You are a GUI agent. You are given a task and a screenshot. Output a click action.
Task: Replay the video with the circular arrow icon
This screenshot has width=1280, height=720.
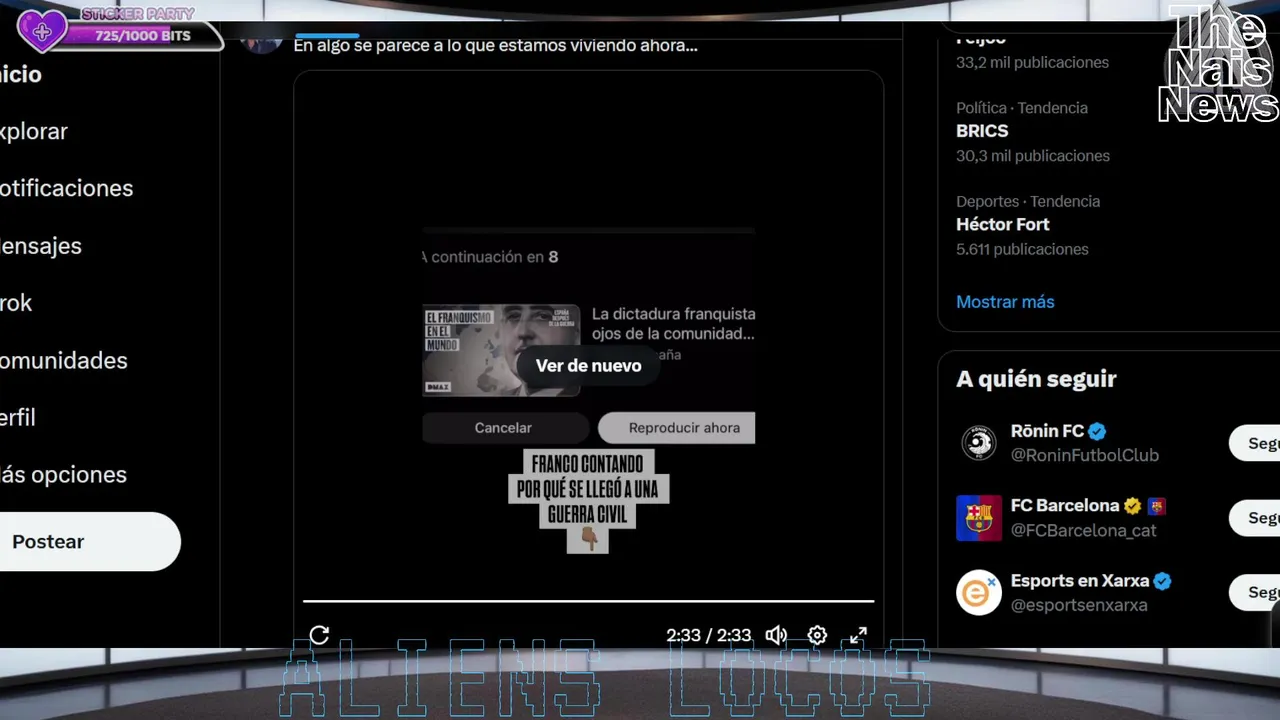pyautogui.click(x=319, y=635)
